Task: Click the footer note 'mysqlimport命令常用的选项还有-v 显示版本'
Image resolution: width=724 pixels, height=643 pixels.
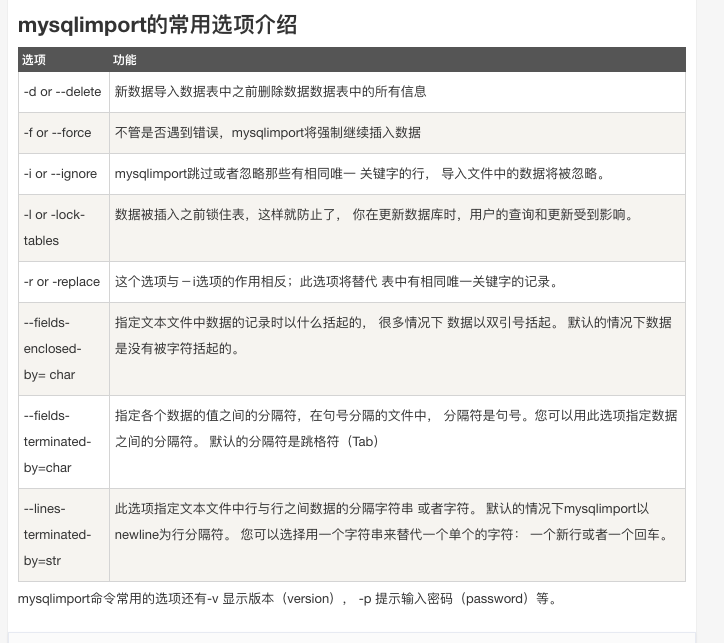Action: click(x=288, y=599)
